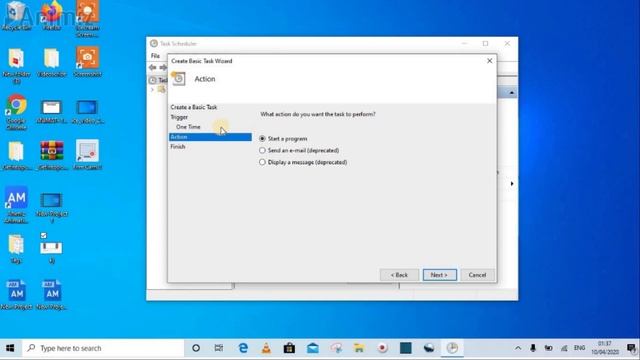
Task: Open the notification center icon
Action: point(631,348)
